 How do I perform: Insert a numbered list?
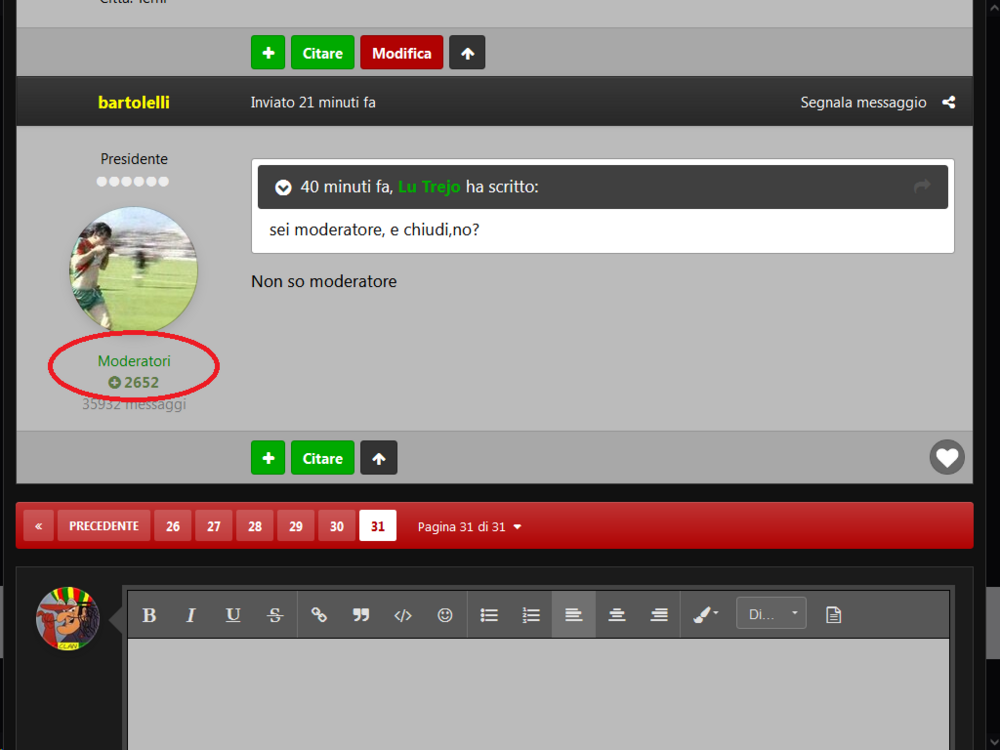click(x=531, y=615)
